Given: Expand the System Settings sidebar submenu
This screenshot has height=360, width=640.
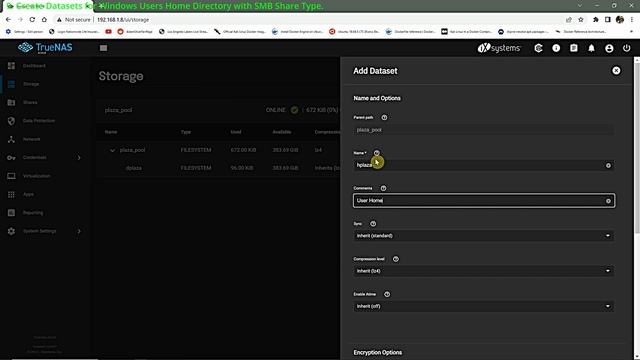Looking at the screenshot, I should (x=79, y=231).
